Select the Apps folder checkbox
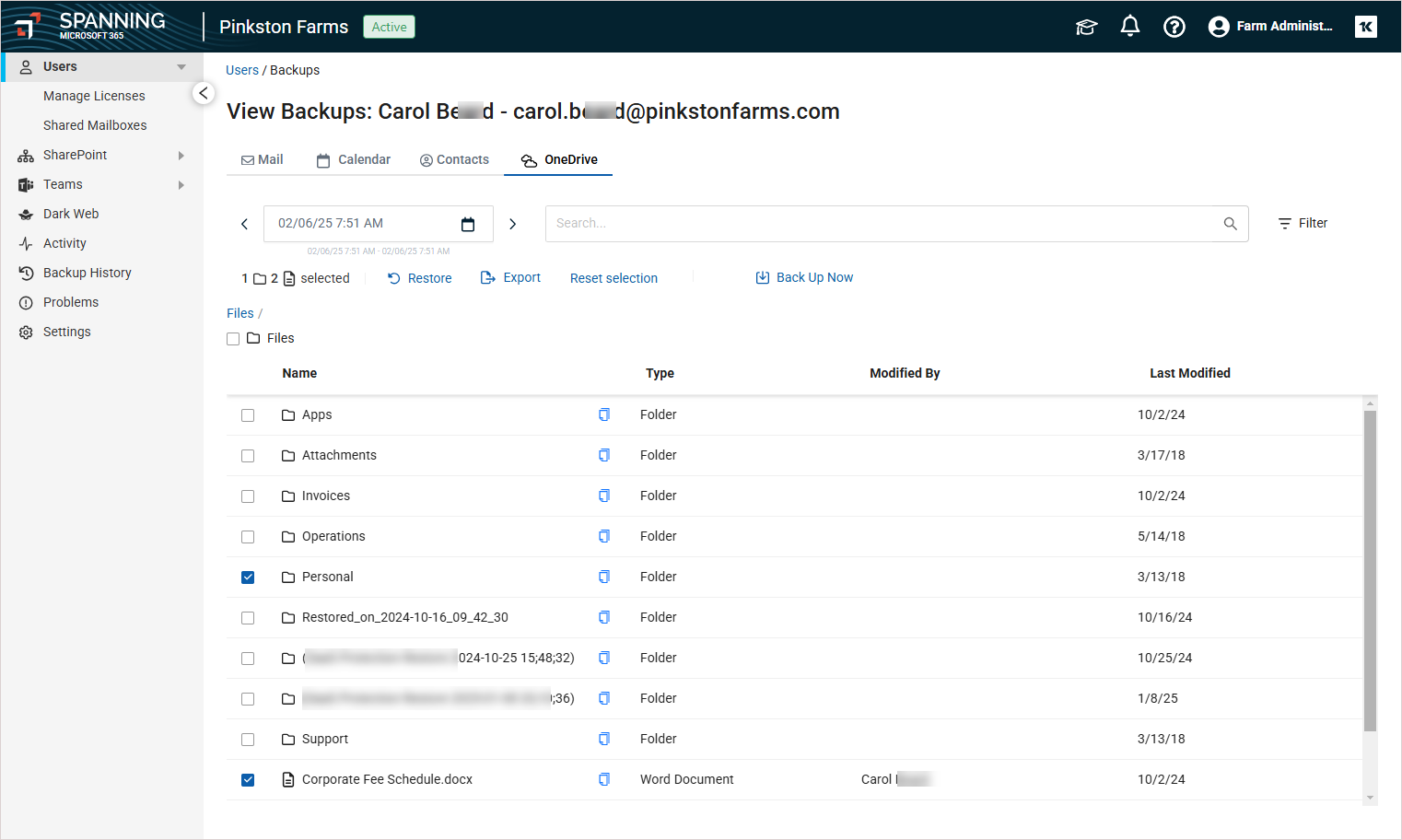The height and width of the screenshot is (840, 1402). coord(248,415)
